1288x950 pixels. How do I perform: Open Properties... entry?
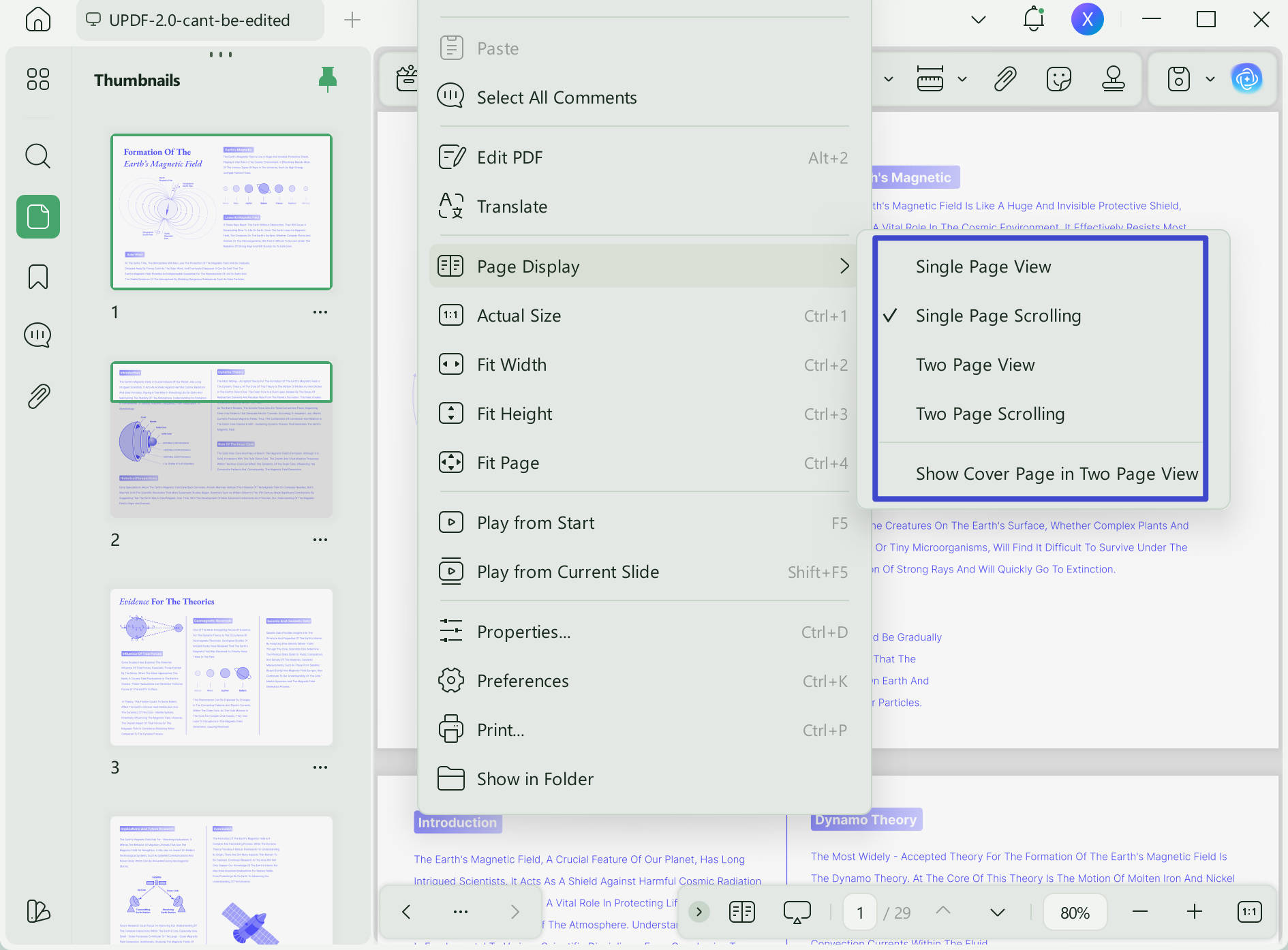pos(644,632)
